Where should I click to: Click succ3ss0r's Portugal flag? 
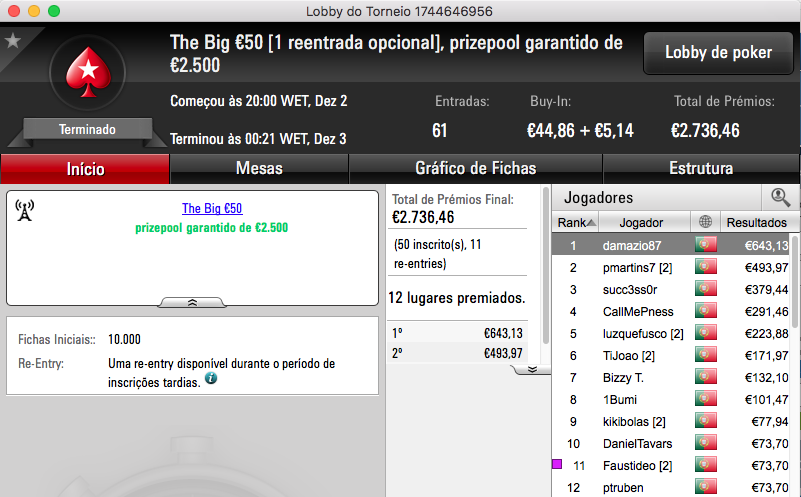click(705, 289)
